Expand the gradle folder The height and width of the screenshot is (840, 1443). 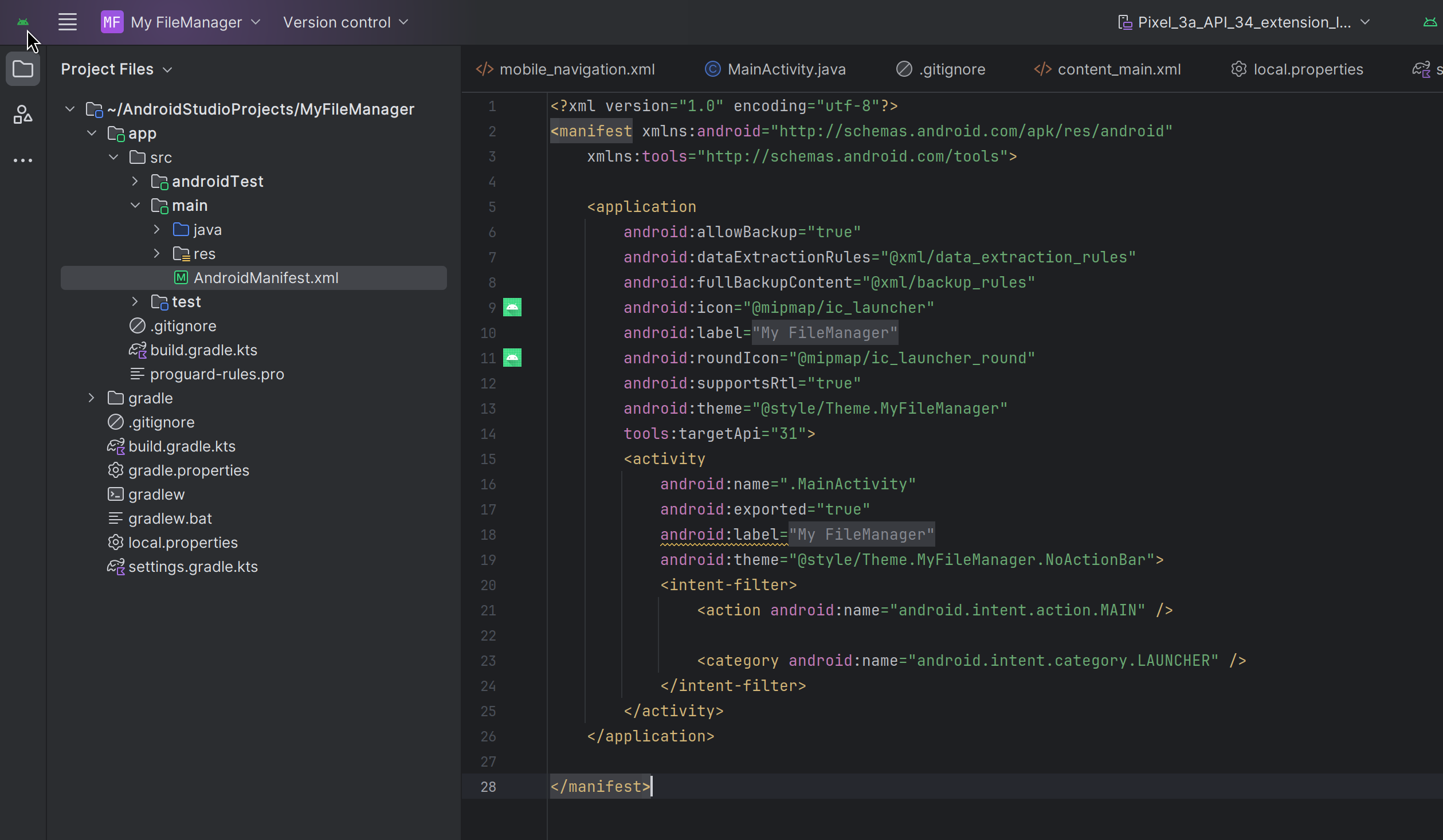click(91, 398)
